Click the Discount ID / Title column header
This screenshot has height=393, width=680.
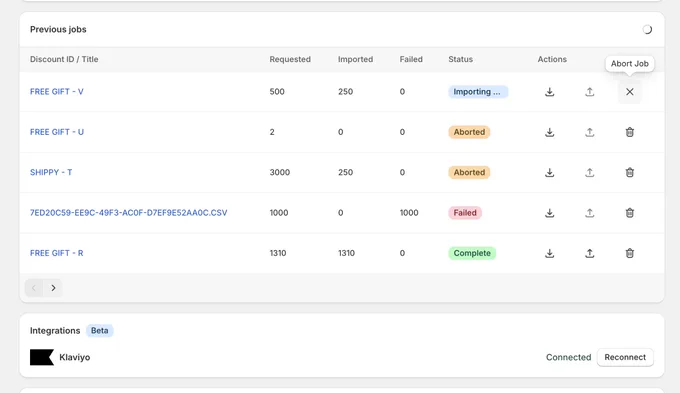(64, 59)
